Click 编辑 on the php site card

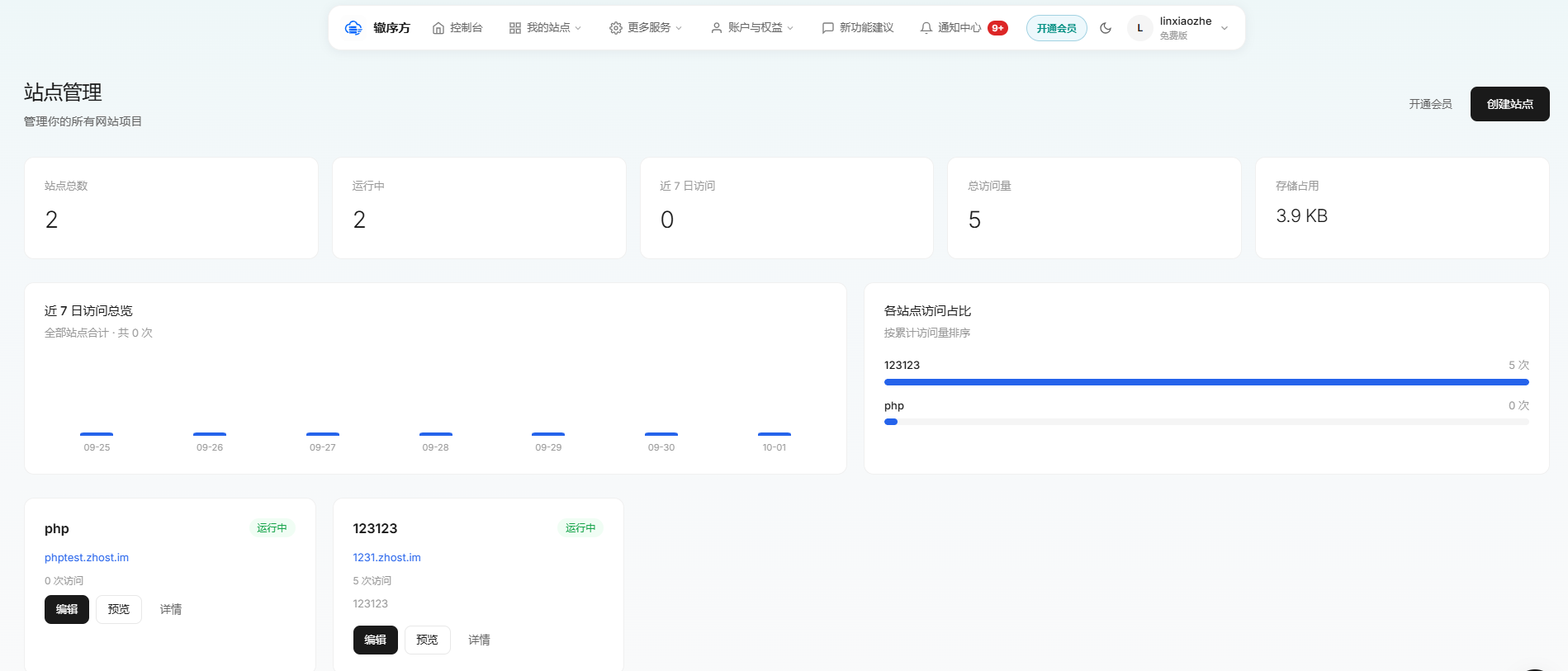point(67,609)
